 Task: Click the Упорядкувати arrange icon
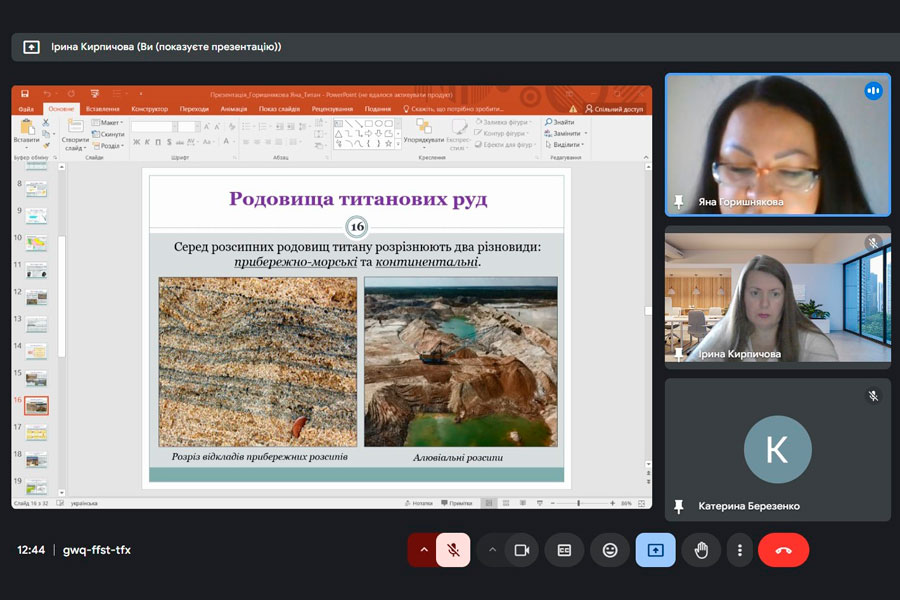pyautogui.click(x=424, y=127)
